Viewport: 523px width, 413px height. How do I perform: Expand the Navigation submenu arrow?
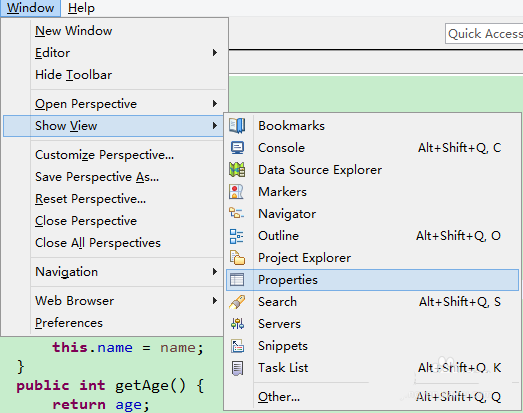[215, 272]
